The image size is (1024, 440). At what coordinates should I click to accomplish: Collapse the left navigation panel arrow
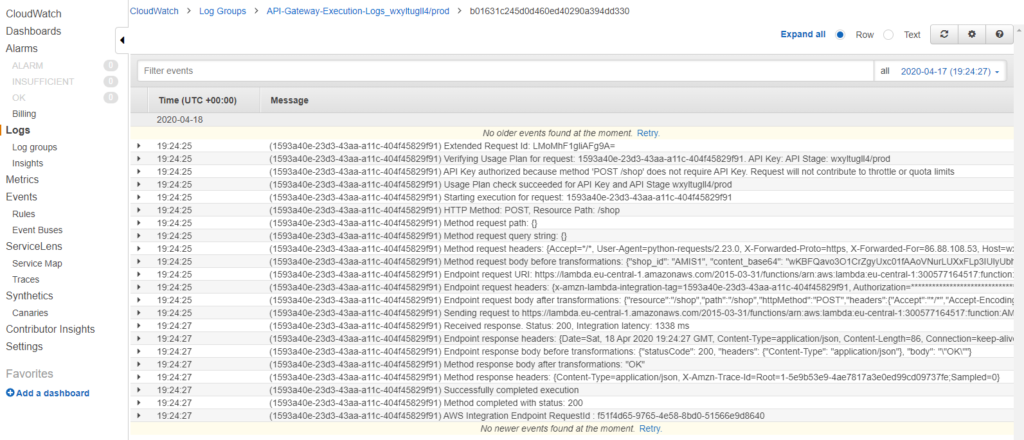pos(121,40)
